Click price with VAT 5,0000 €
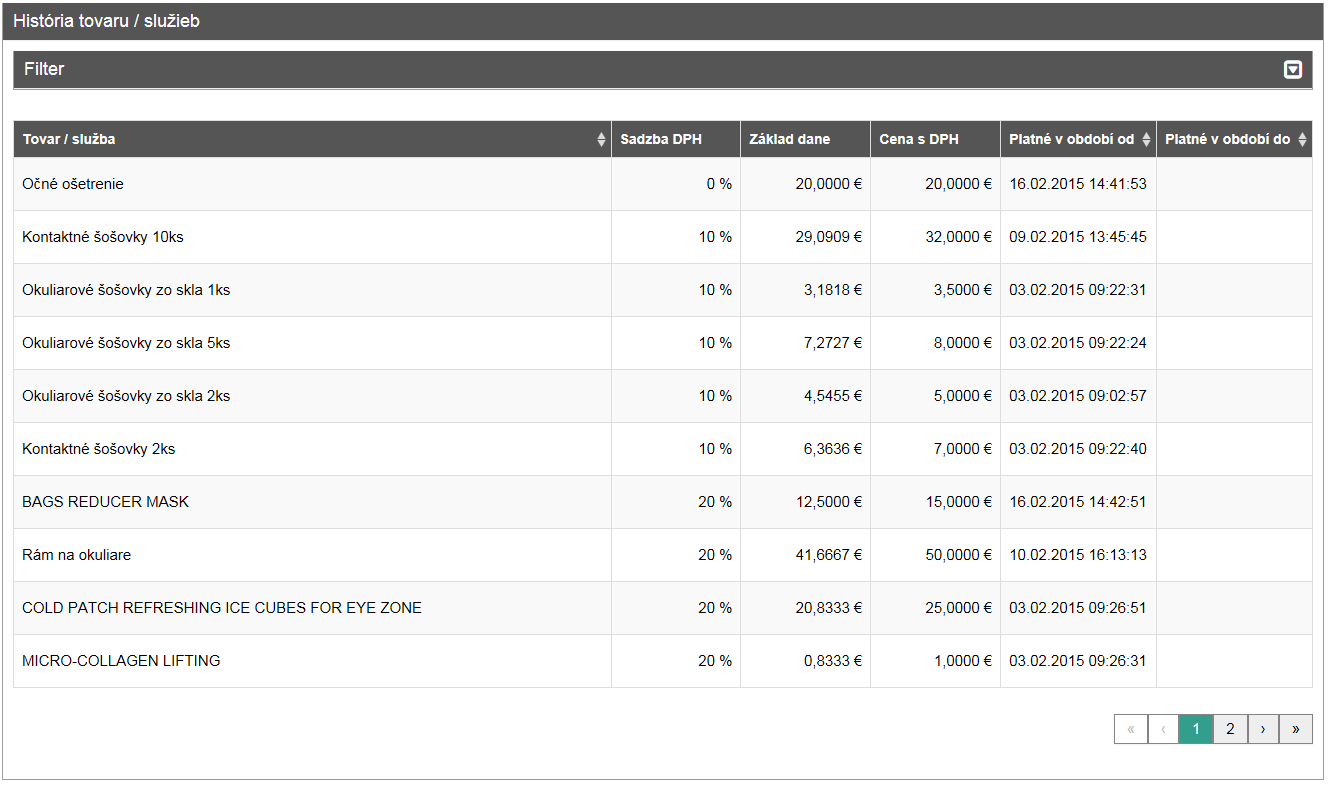Image resolution: width=1328 pixels, height=785 pixels. pyautogui.click(x=962, y=396)
